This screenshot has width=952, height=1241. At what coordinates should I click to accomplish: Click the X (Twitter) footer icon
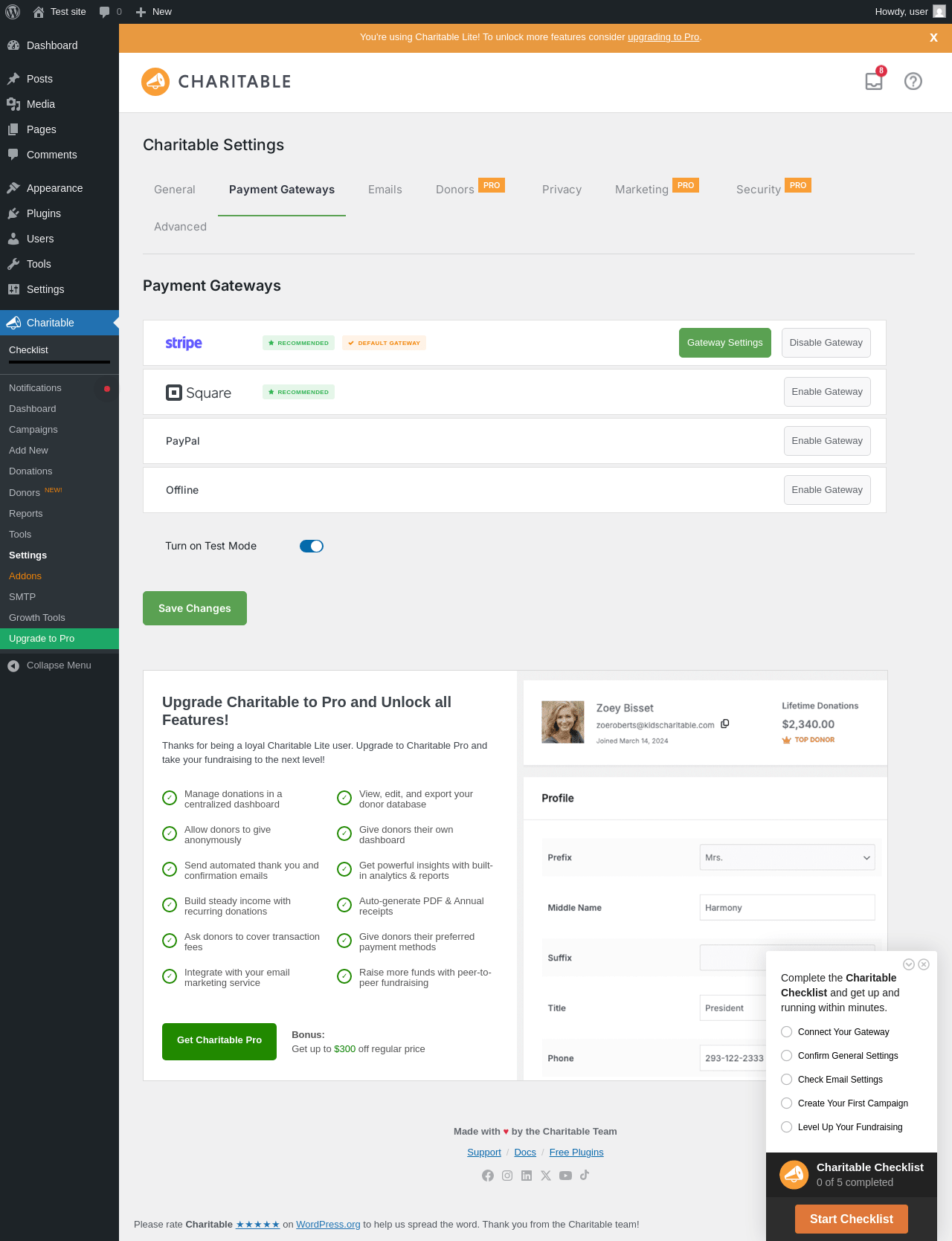pyautogui.click(x=546, y=1176)
